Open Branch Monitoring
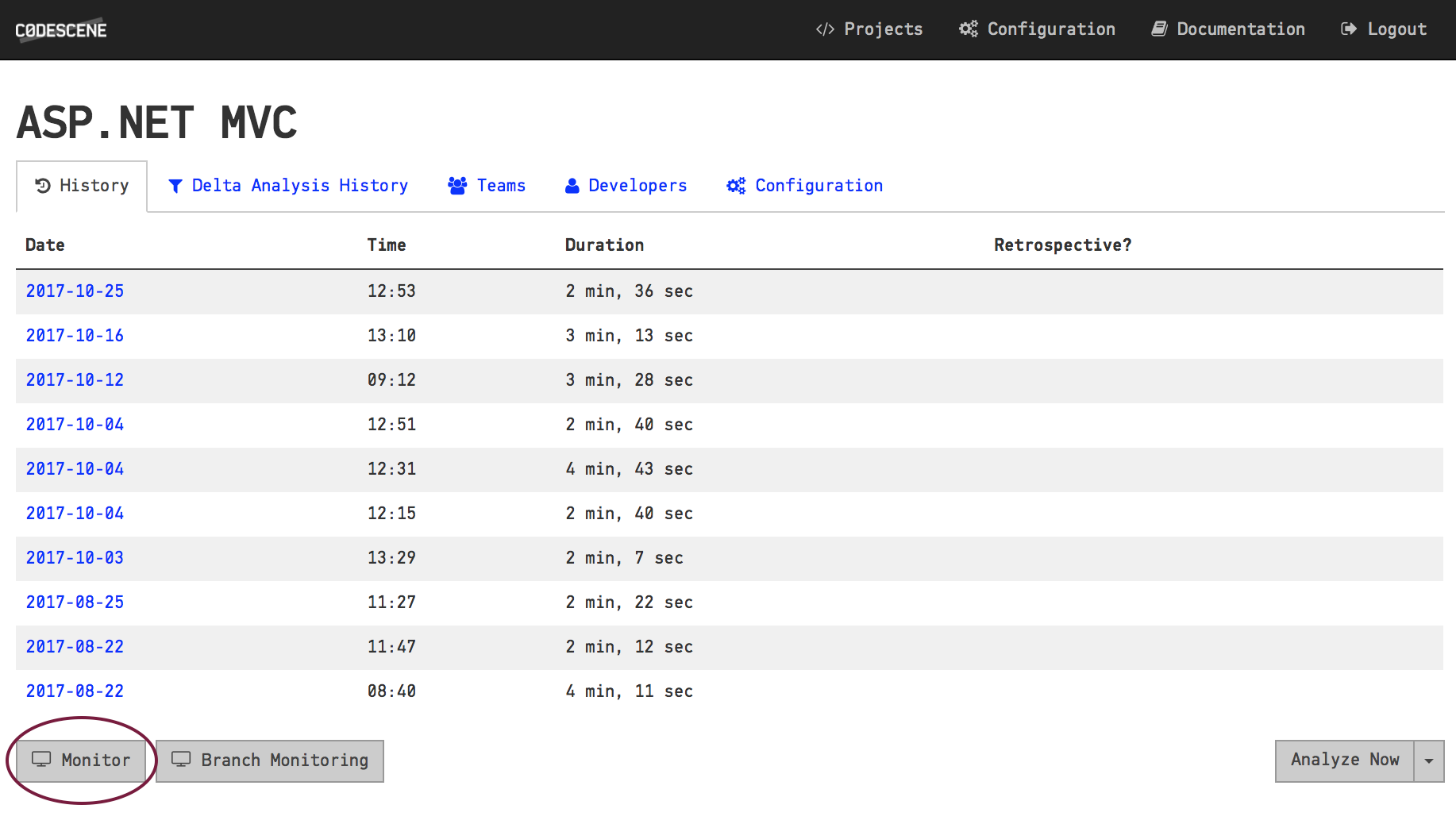This screenshot has width=1456, height=824. 270,760
